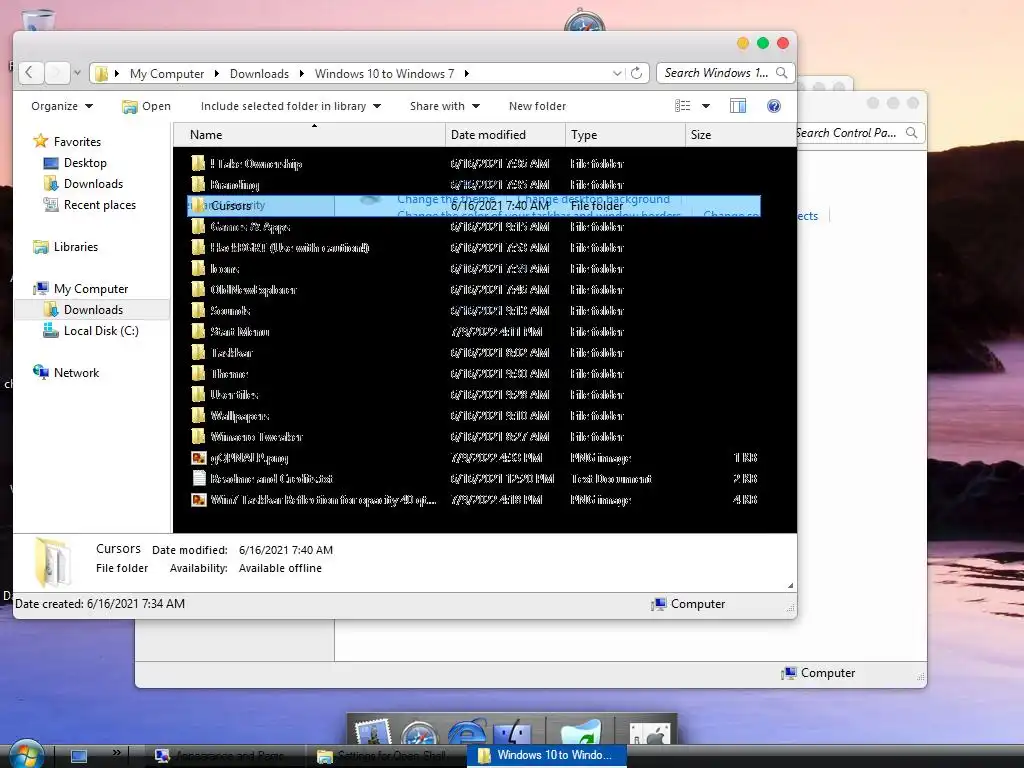The height and width of the screenshot is (768, 1024).
Task: Click the folder icon of the Branding row
Action: click(199, 184)
